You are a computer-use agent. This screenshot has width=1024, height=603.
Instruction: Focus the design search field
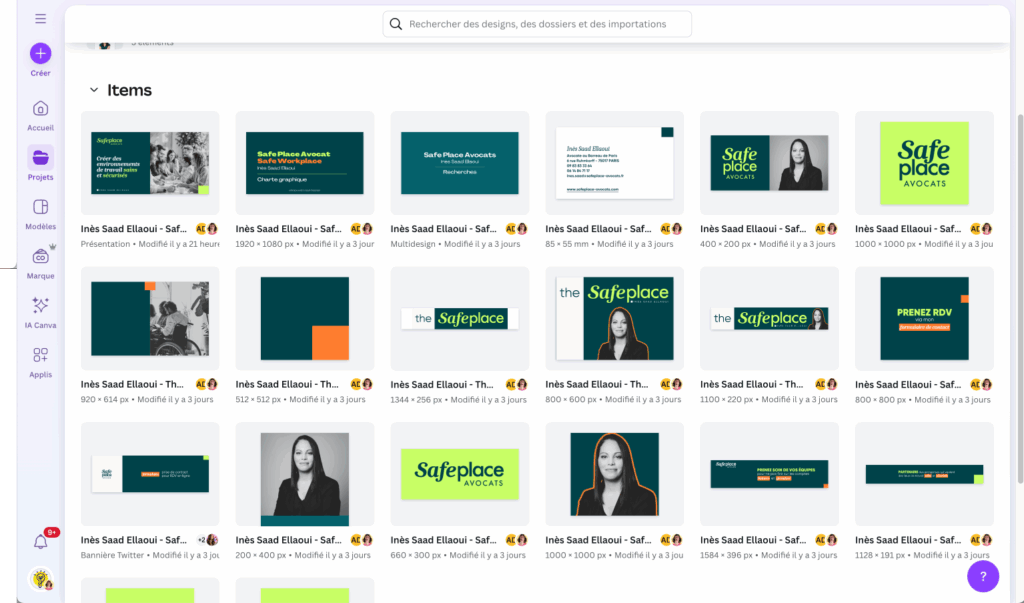537,24
